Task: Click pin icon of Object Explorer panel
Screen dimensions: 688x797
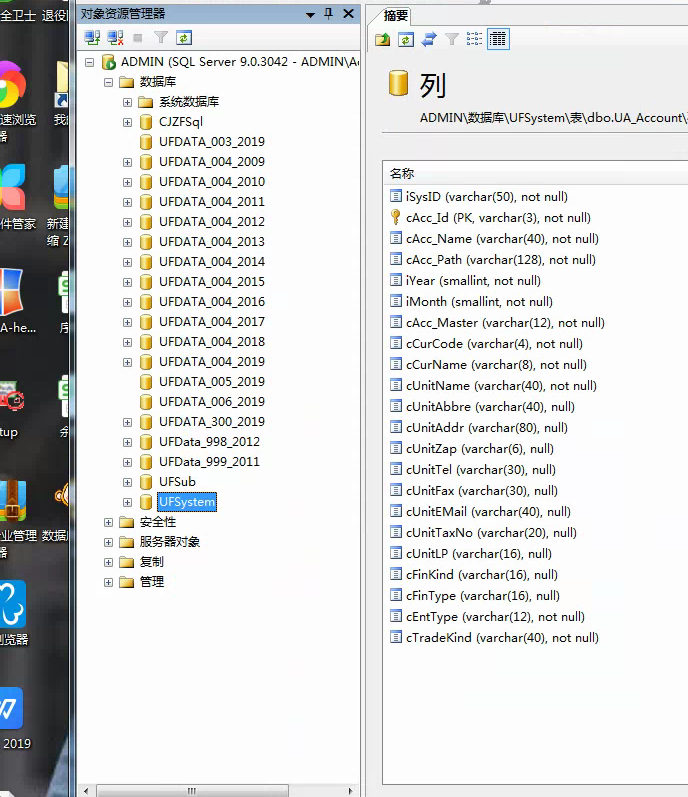Action: [x=329, y=14]
